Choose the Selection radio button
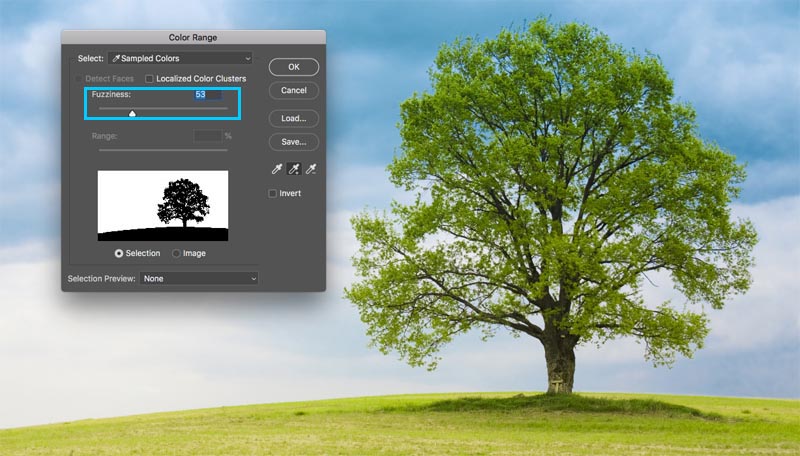800x456 pixels. (119, 253)
